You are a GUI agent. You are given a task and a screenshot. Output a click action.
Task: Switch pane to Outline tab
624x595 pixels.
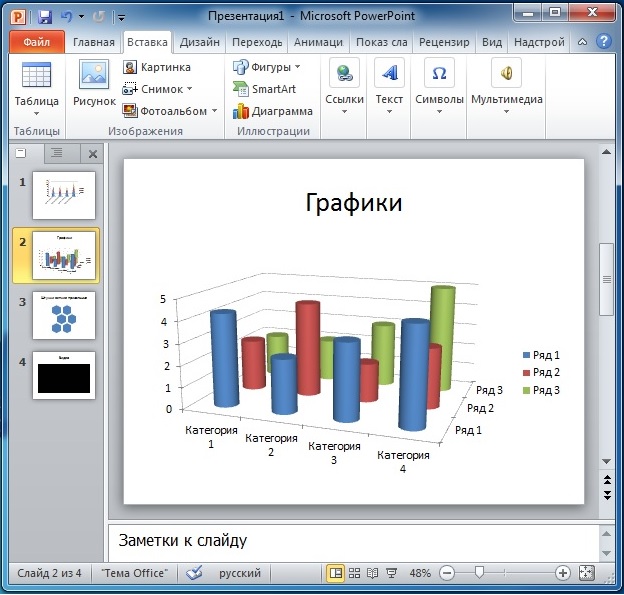coord(57,153)
